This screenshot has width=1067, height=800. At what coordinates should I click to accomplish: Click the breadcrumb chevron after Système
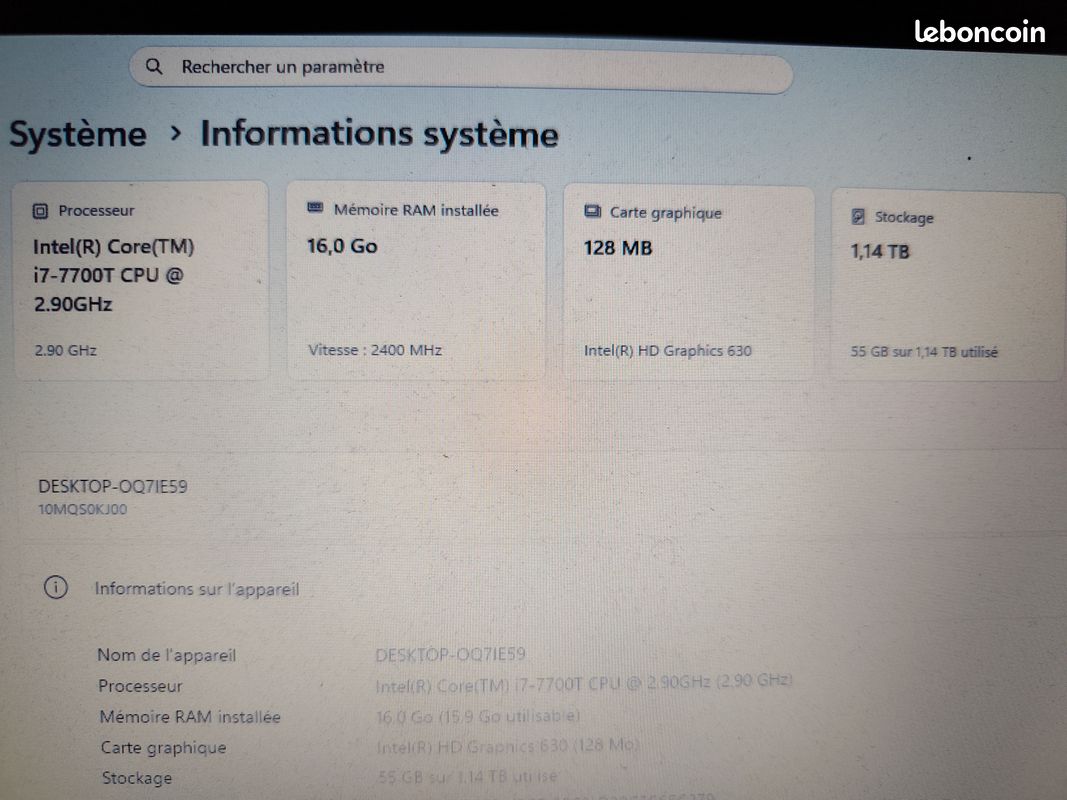coord(176,133)
